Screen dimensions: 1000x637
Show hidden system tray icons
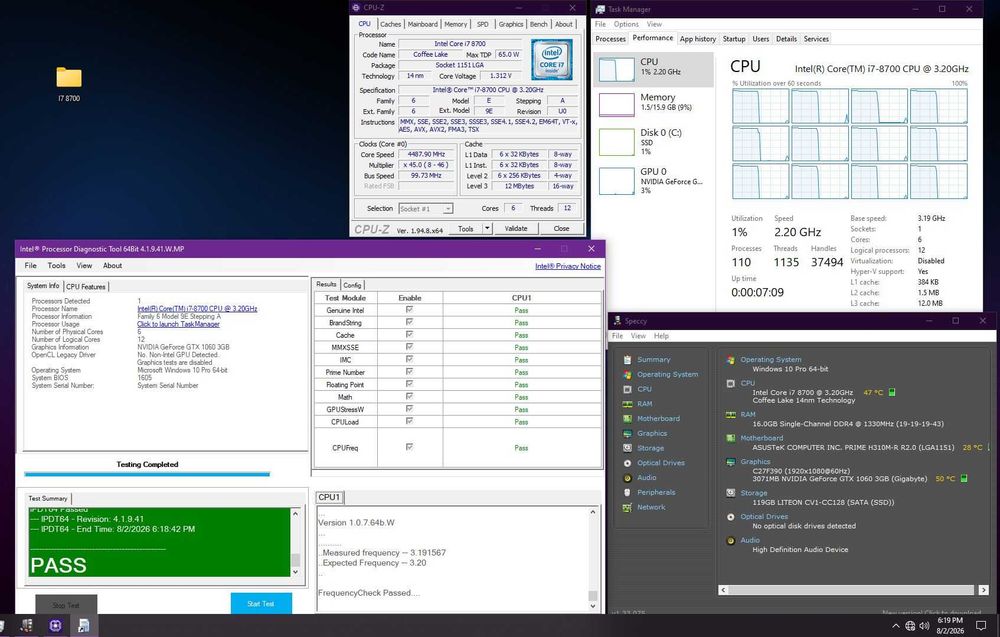point(895,626)
